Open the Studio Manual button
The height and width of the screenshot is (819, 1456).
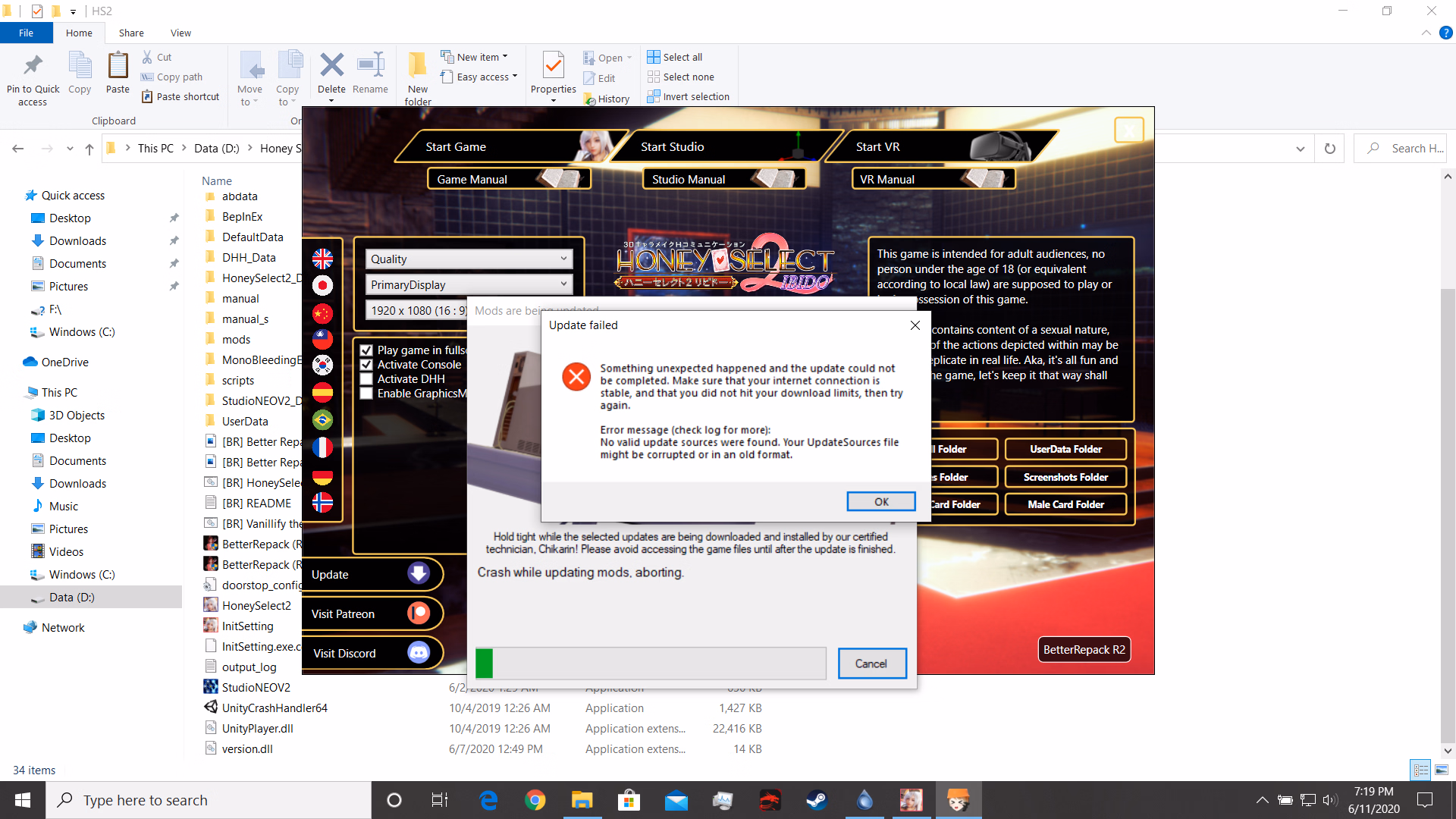coord(724,179)
